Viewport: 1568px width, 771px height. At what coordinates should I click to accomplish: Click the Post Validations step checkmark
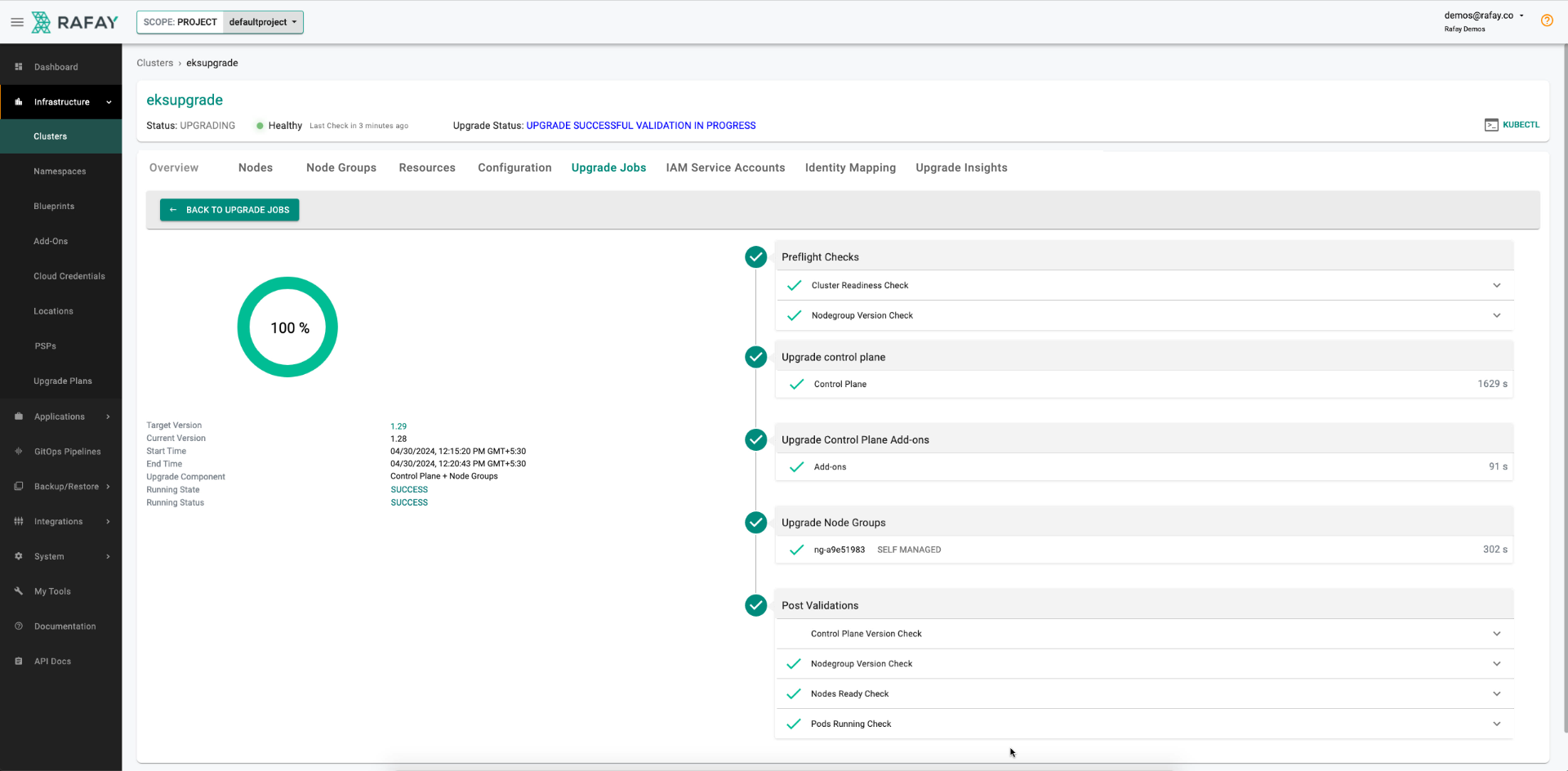[755, 605]
